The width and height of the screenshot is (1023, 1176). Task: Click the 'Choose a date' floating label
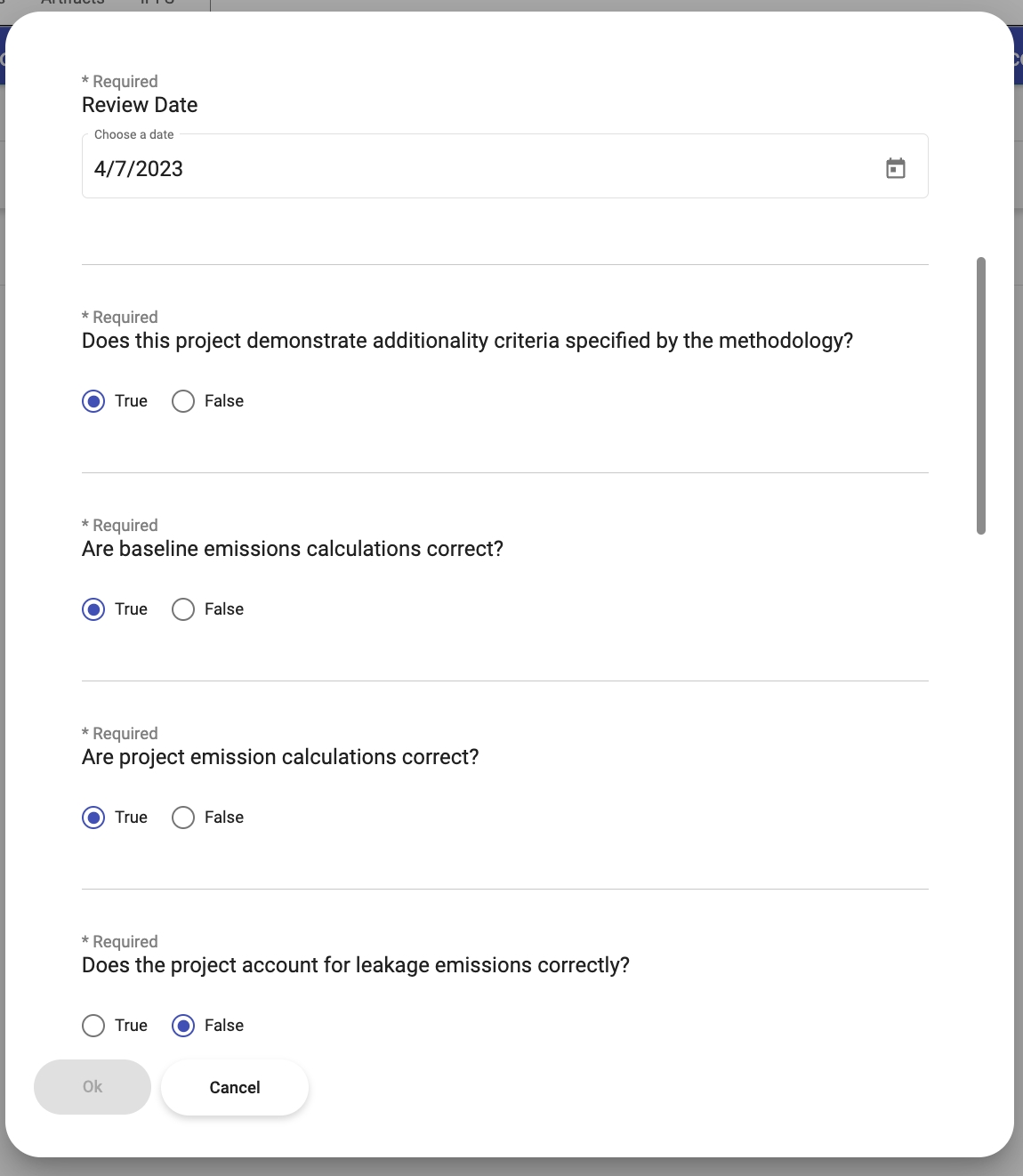(134, 134)
